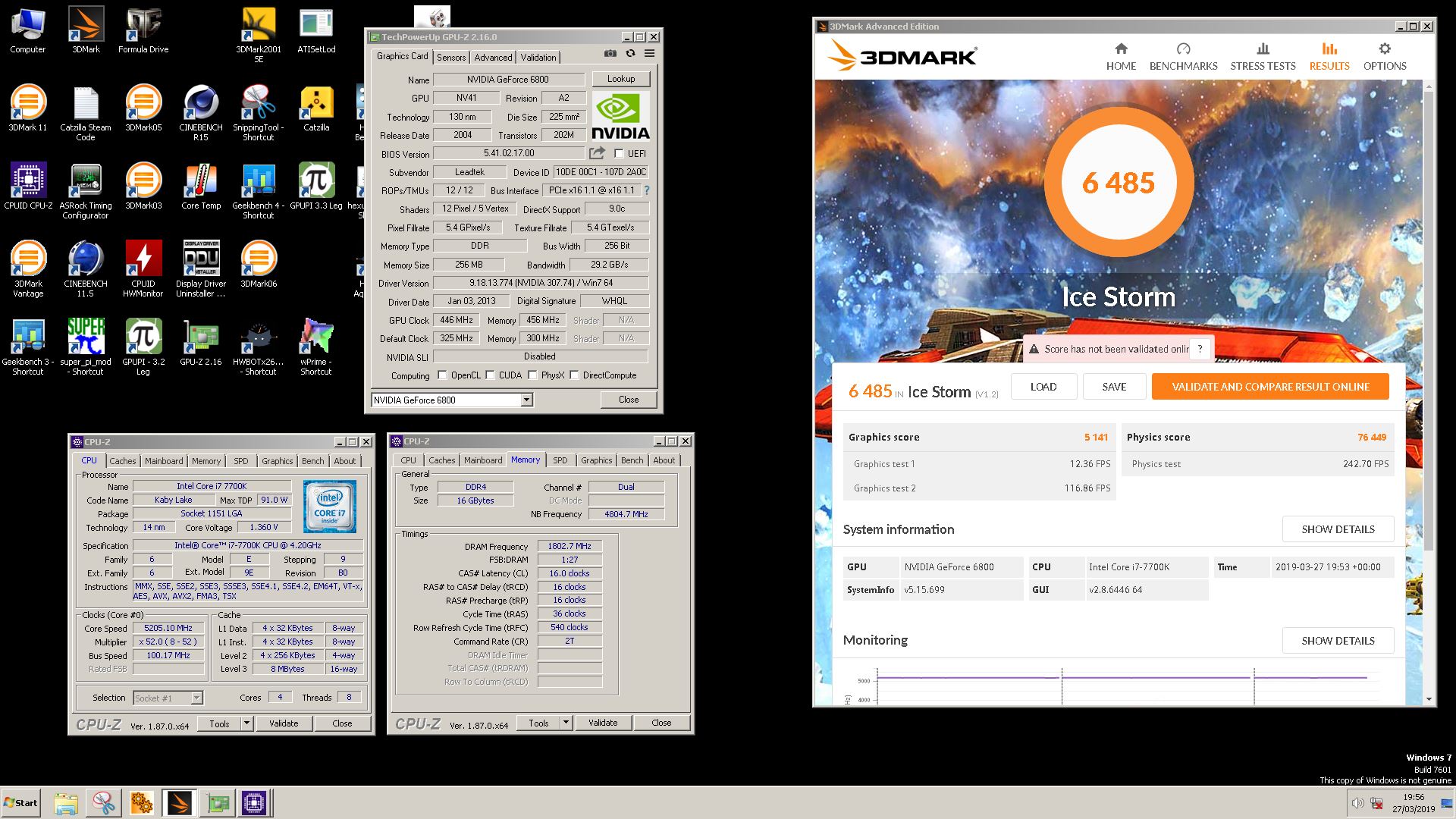Expand the Tools dropdown arrow in CPU-Z CPU window

click(x=246, y=723)
